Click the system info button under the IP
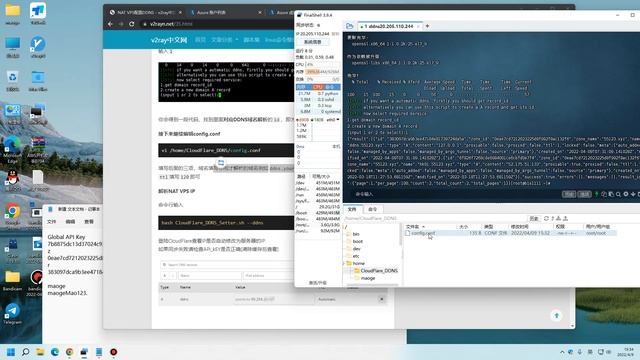 (313, 42)
